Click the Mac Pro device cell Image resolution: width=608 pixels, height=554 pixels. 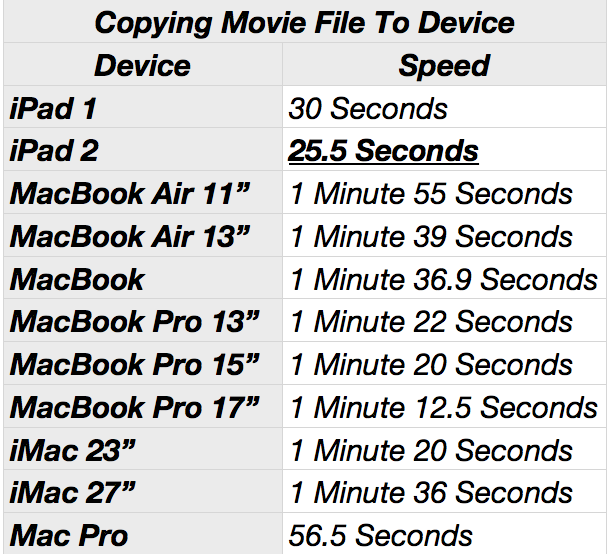click(x=68, y=536)
